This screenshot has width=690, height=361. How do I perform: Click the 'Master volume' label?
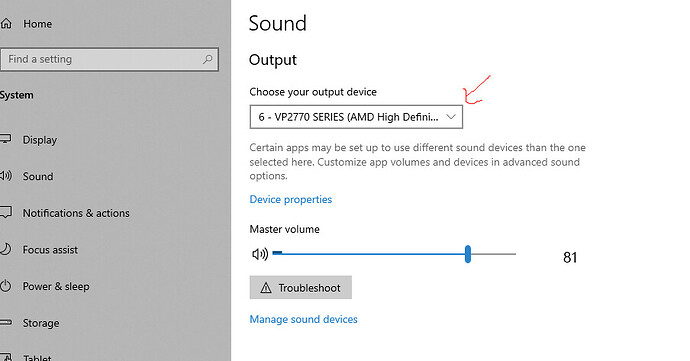pyautogui.click(x=284, y=229)
